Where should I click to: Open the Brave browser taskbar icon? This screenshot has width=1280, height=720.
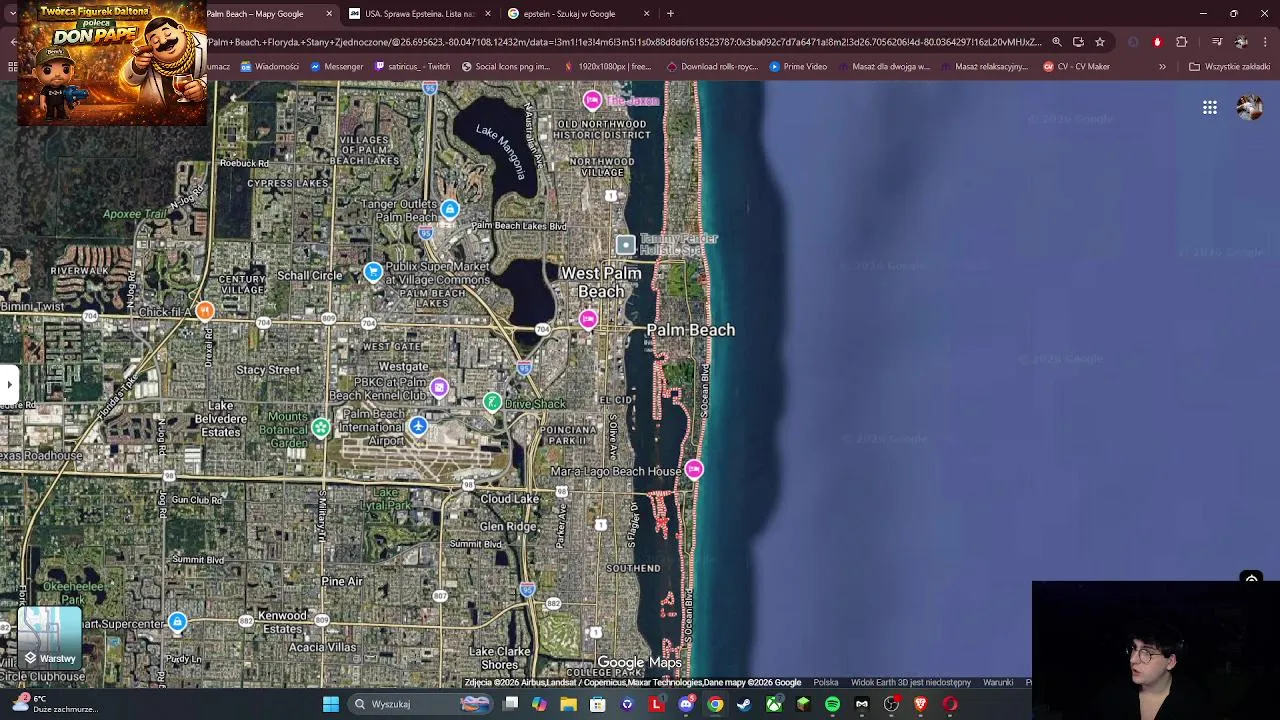coord(920,704)
